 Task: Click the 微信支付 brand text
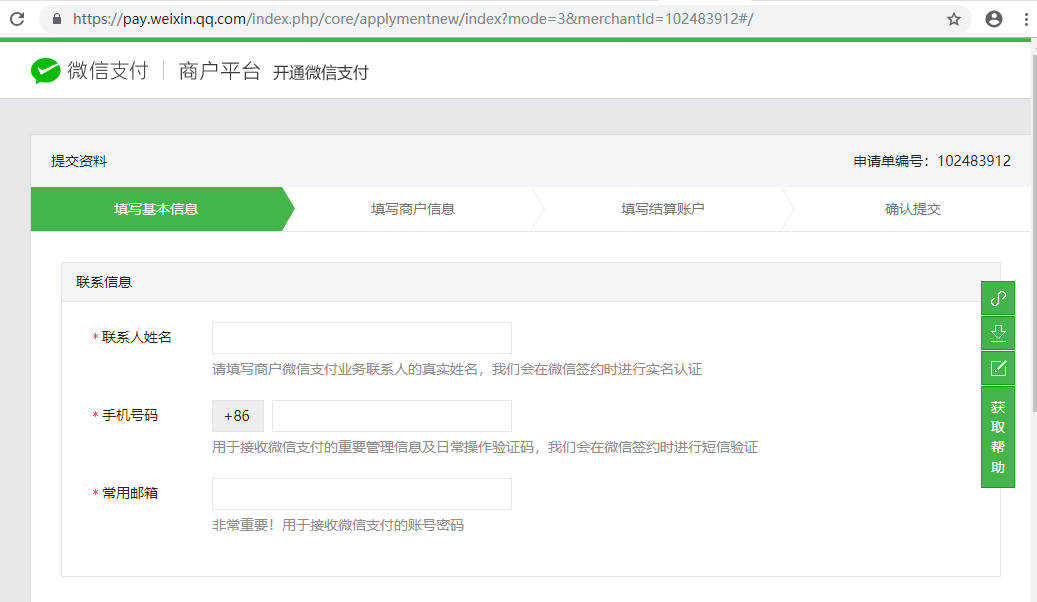[x=108, y=71]
